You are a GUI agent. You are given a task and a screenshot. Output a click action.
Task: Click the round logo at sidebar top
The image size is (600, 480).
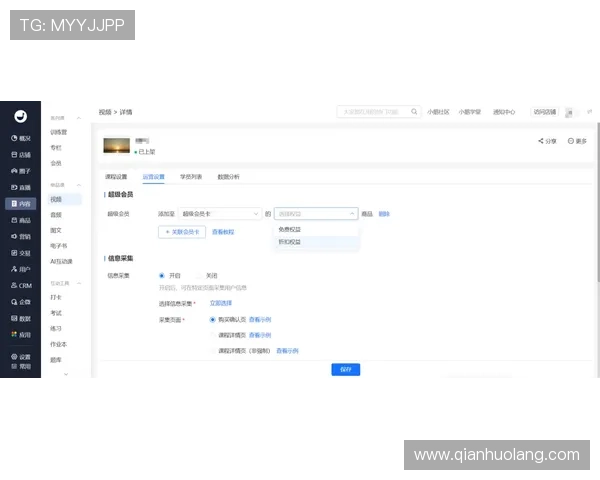coord(21,116)
